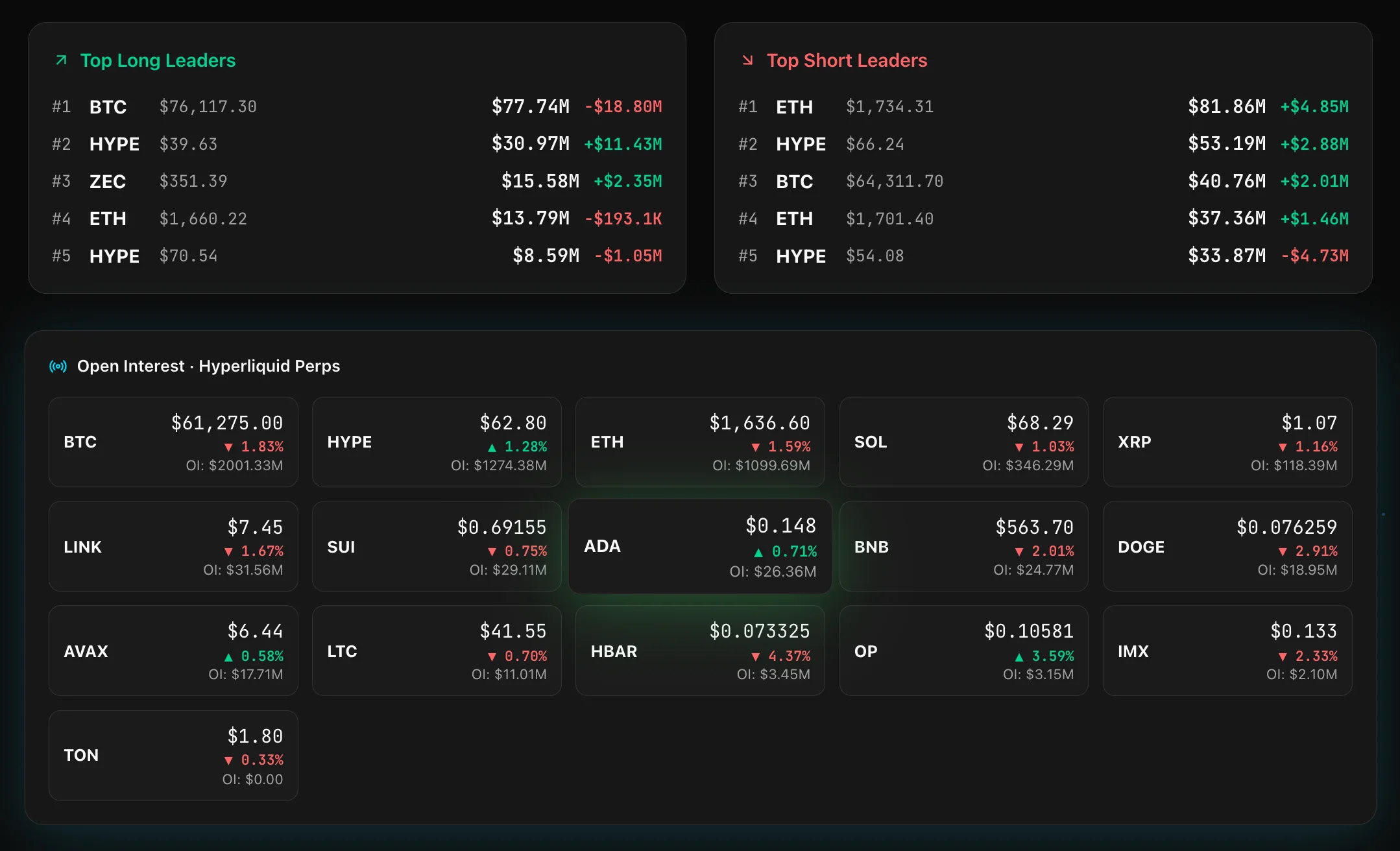
Task: Select the SUI perp card
Action: (x=437, y=547)
